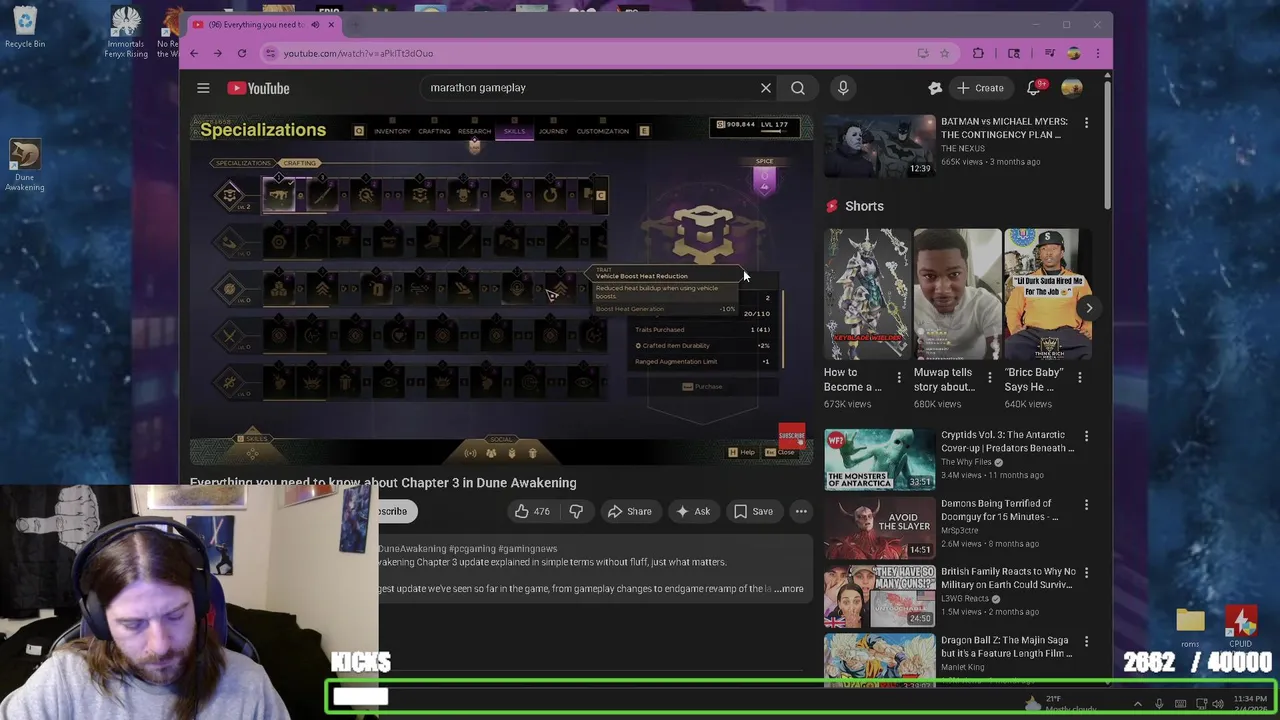
Task: Open The Why Files channel
Action: pos(968,462)
